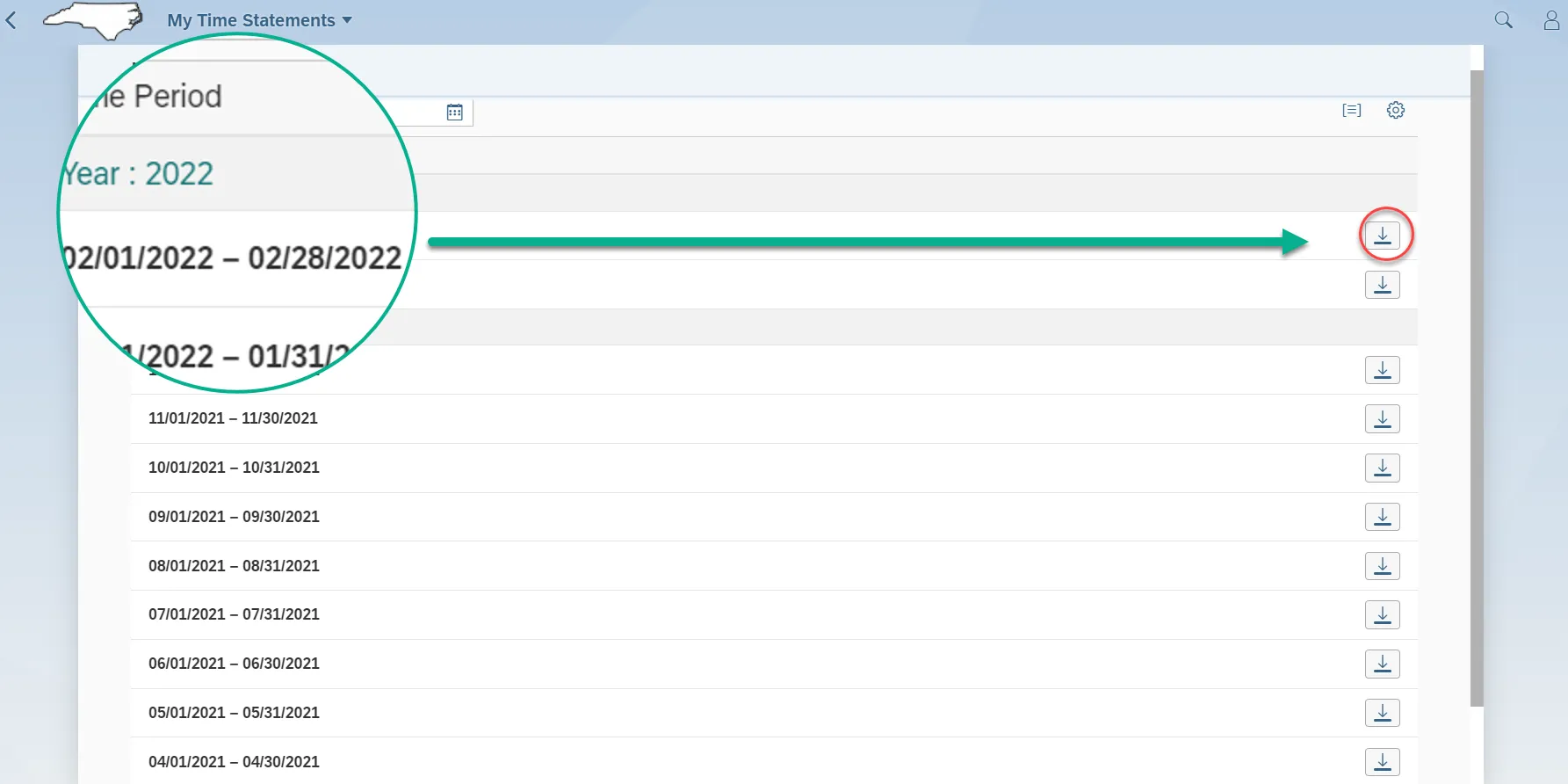Select the 08/01/2021 – 08/31/2021 period text
This screenshot has width=1568, height=784.
[234, 566]
